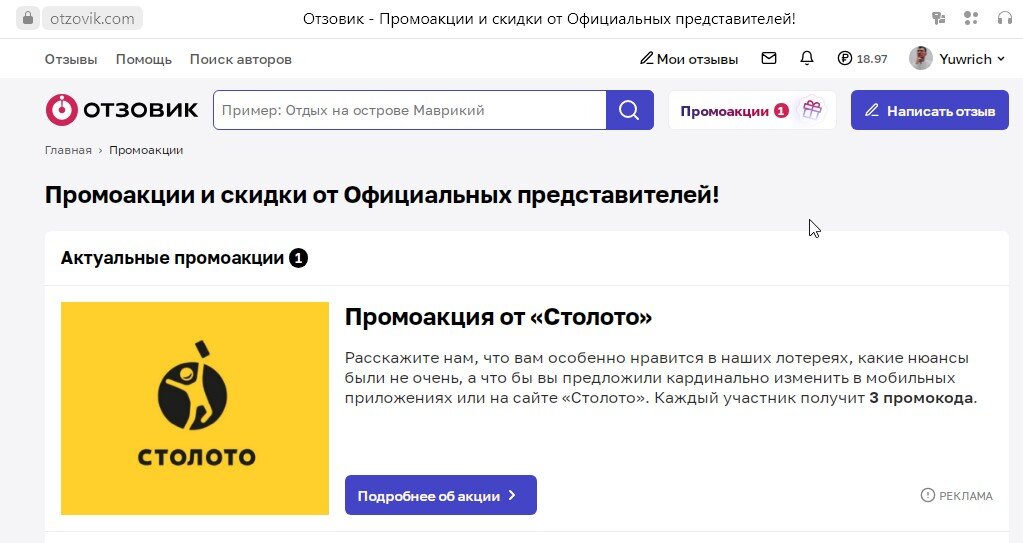The image size is (1023, 543).
Task: Click the user avatar picture
Action: 921,58
